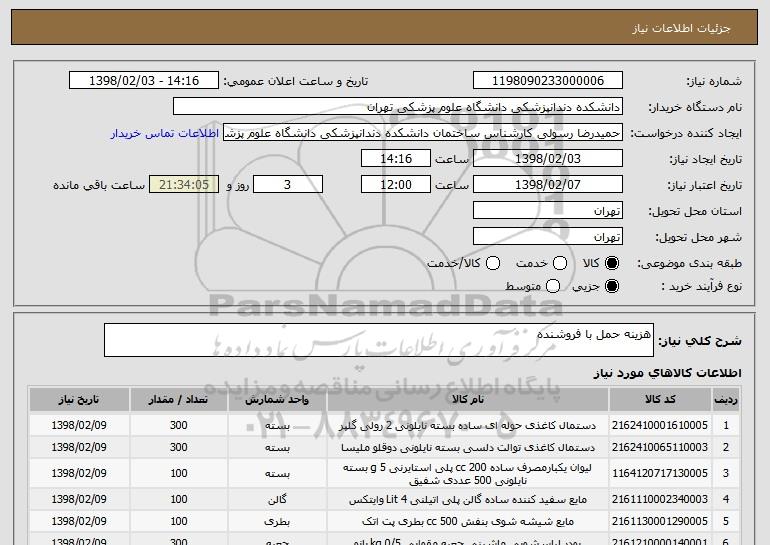Click date 1398/02/09 in row 1
The height and width of the screenshot is (545, 770).
[x=79, y=425]
